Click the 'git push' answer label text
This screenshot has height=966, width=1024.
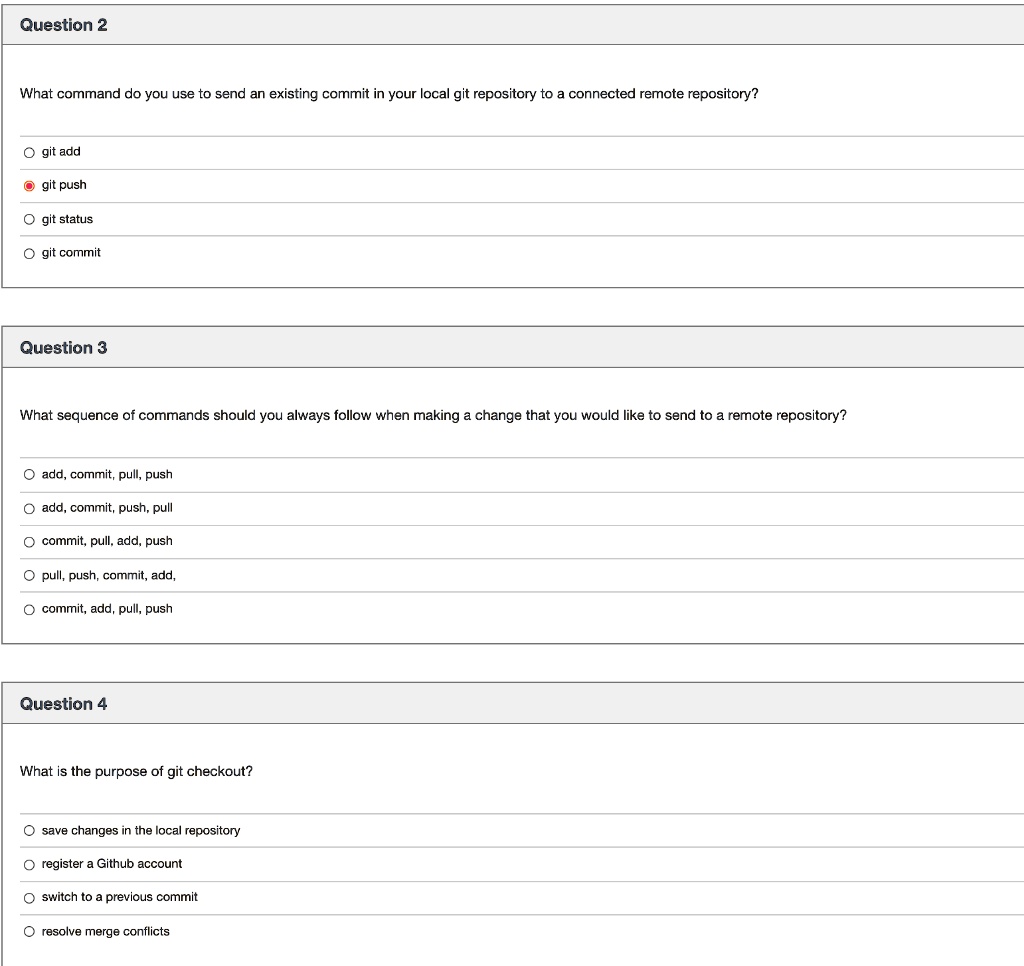pos(64,185)
